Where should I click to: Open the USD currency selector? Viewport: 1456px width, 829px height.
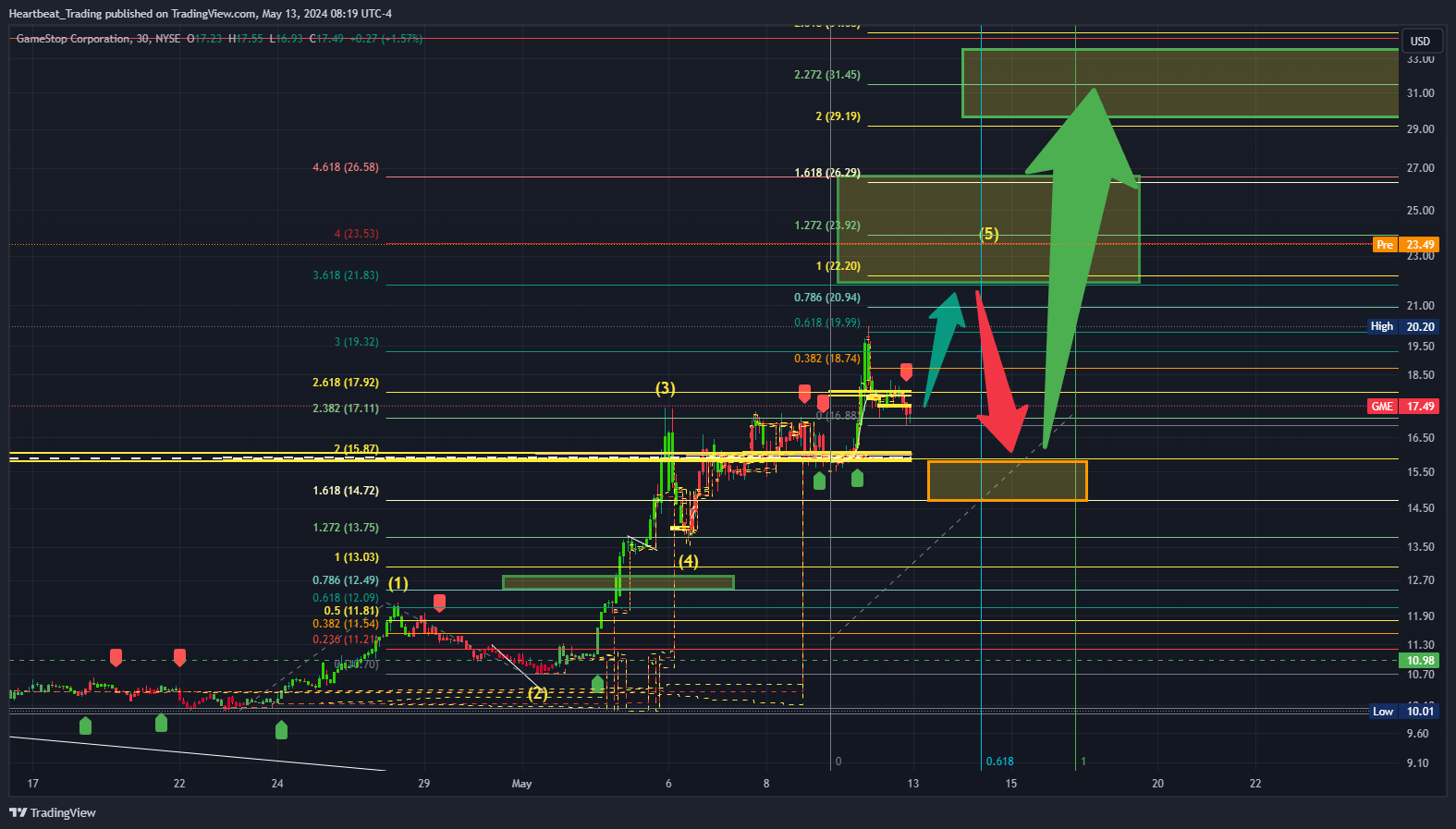(x=1420, y=41)
